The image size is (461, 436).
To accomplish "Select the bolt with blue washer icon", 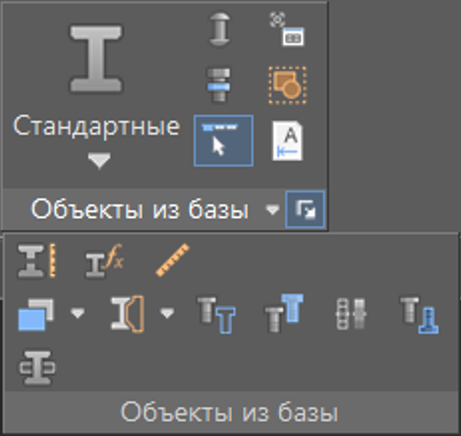I will point(218,85).
